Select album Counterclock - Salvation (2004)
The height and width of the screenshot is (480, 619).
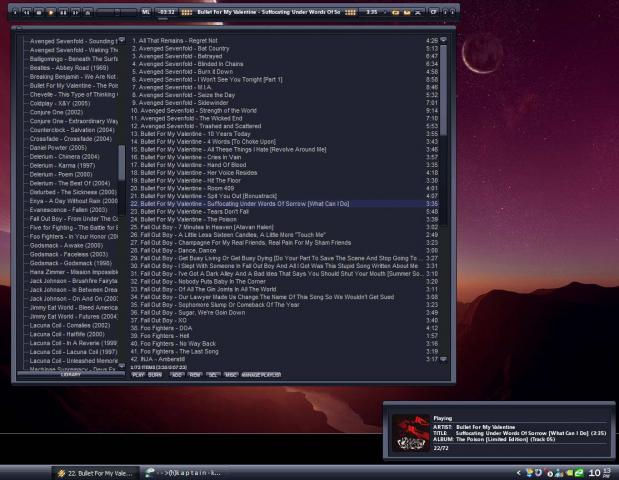72,130
